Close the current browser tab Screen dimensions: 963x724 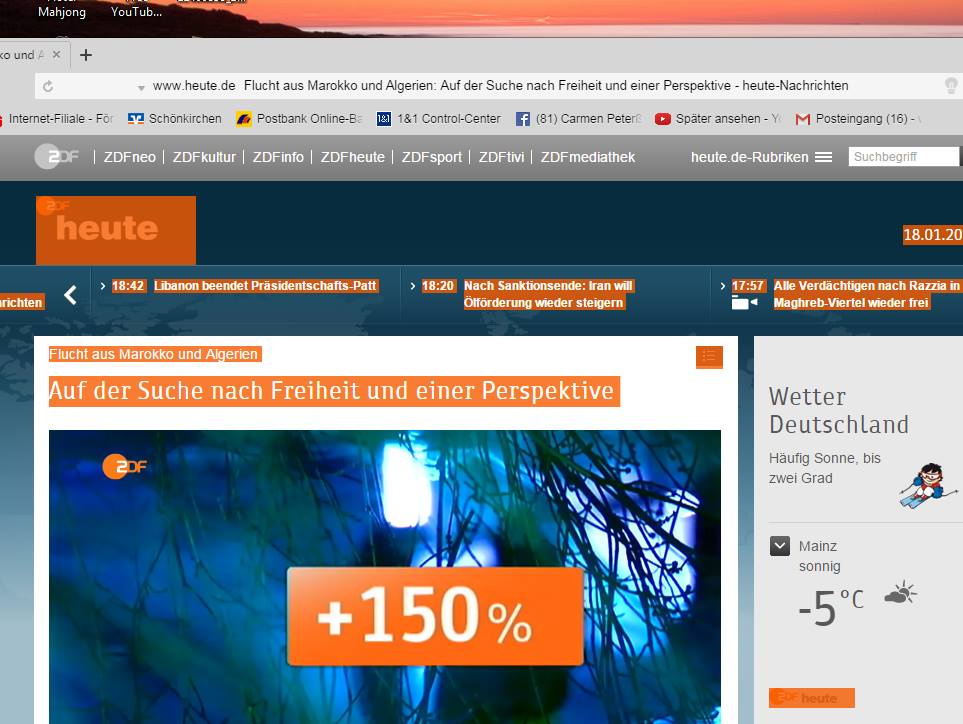[x=56, y=55]
